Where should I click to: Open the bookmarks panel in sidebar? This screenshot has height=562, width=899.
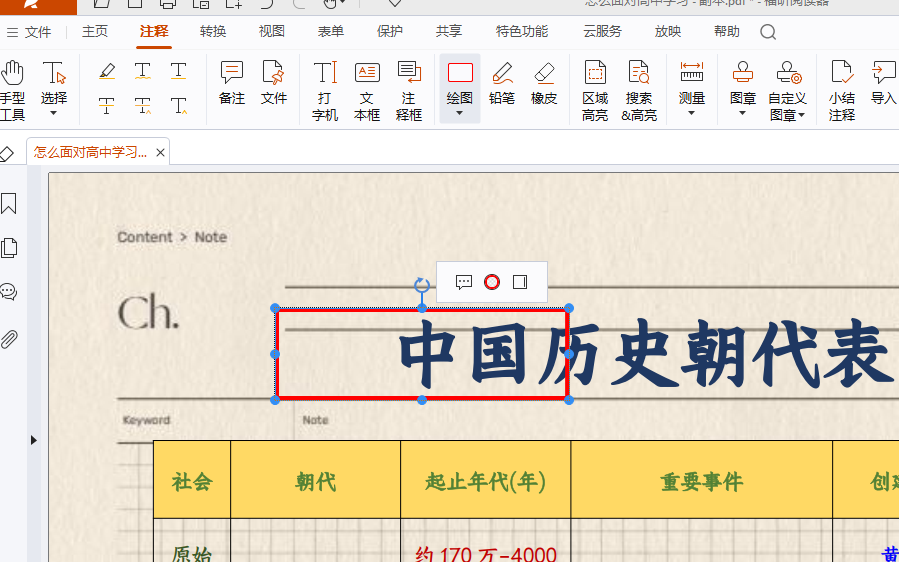(x=9, y=204)
